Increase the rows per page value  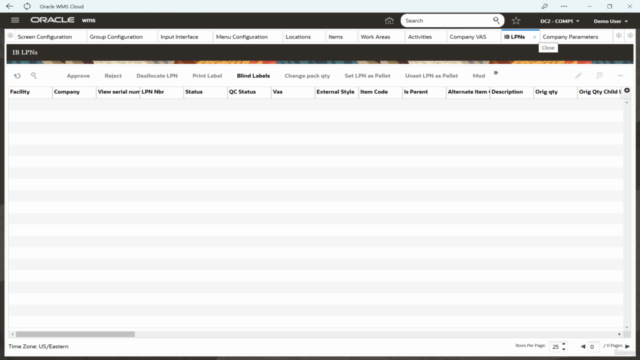coord(564,344)
